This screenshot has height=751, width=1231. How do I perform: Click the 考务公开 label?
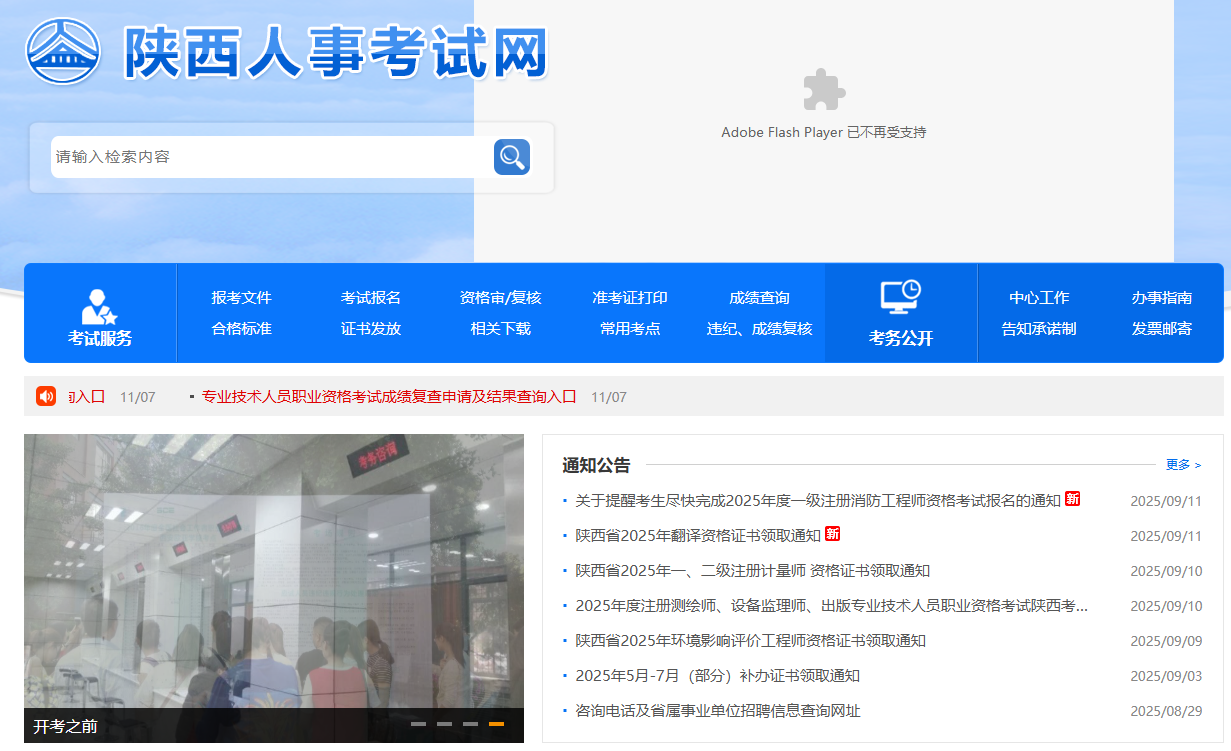(x=900, y=338)
